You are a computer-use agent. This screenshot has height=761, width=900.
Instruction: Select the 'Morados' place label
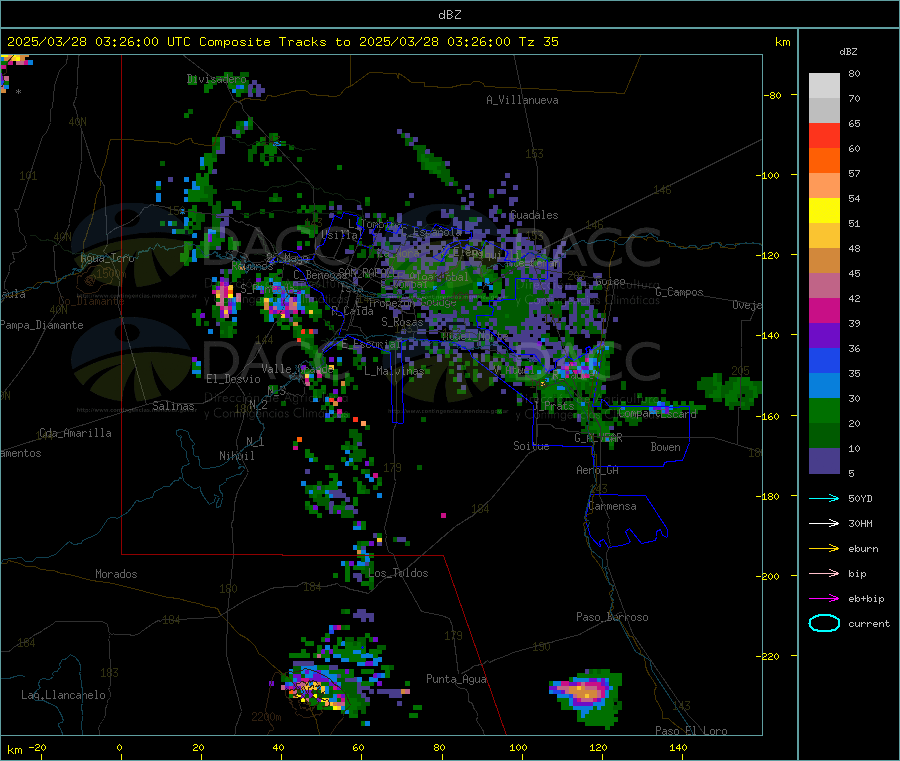coord(116,574)
